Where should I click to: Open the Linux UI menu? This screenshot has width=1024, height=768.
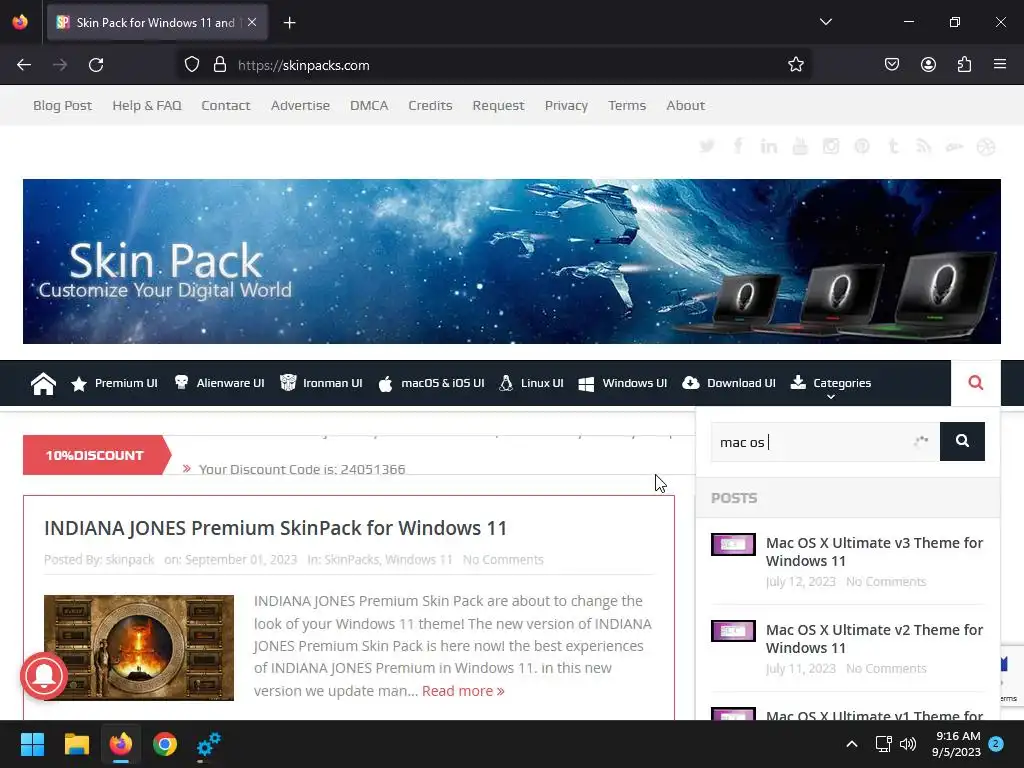point(531,383)
